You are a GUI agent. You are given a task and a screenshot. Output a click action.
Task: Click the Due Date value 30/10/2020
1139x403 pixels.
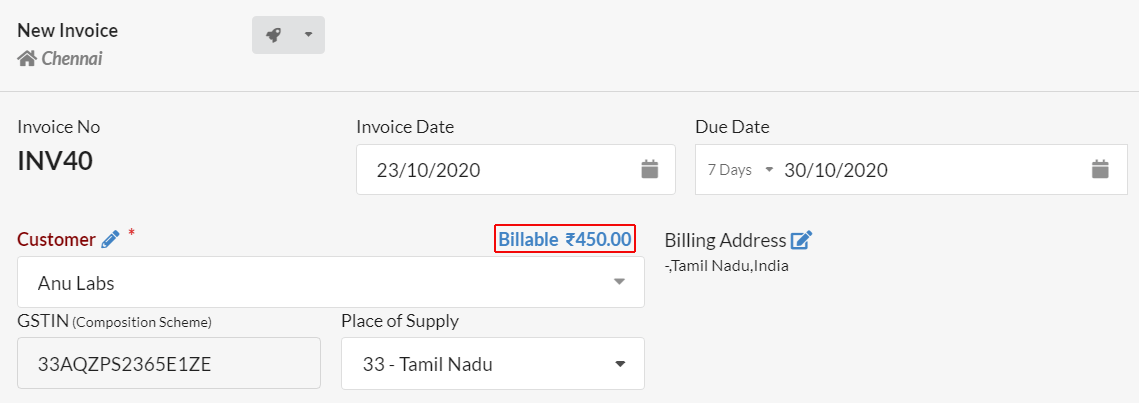[835, 170]
